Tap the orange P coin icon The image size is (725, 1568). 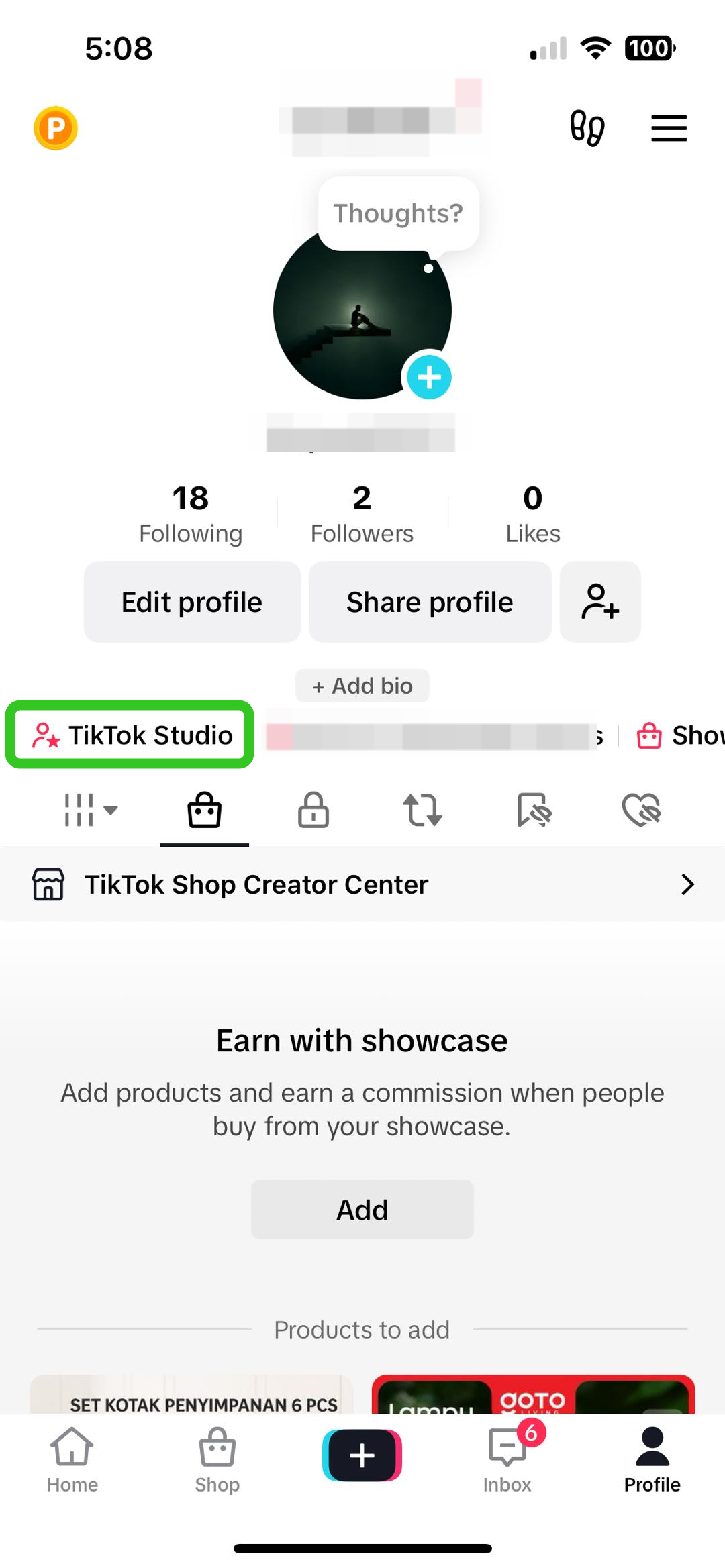point(56,128)
